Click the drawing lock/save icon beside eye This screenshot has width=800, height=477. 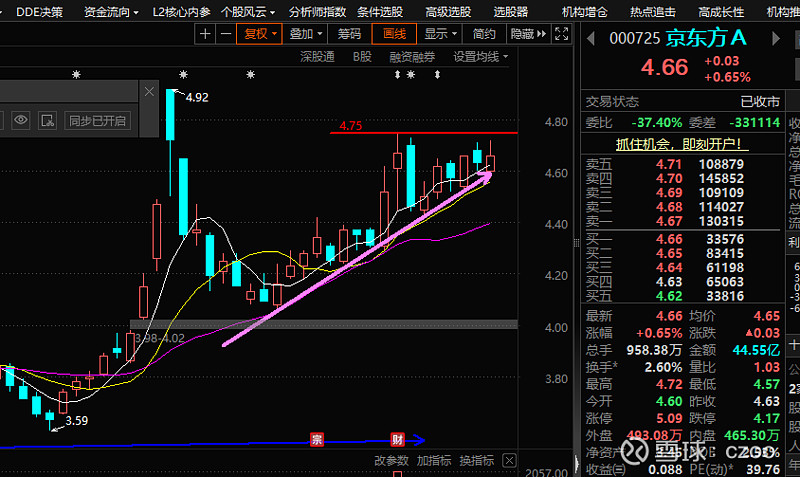47,120
